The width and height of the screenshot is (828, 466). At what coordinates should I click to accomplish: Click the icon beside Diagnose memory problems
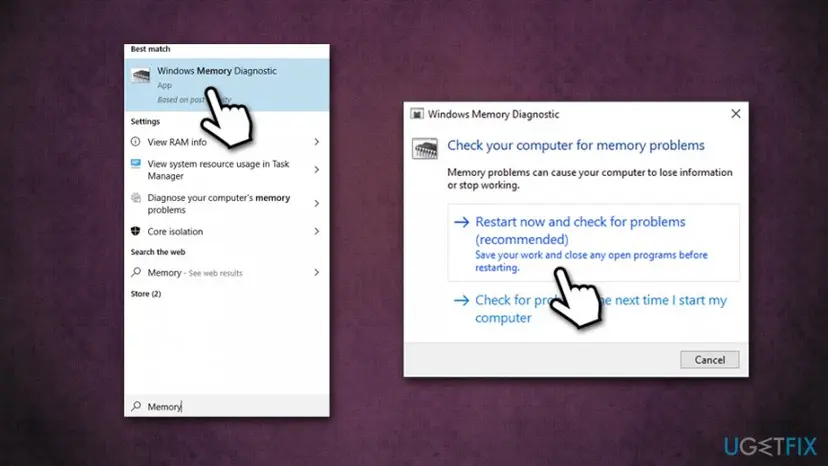136,198
